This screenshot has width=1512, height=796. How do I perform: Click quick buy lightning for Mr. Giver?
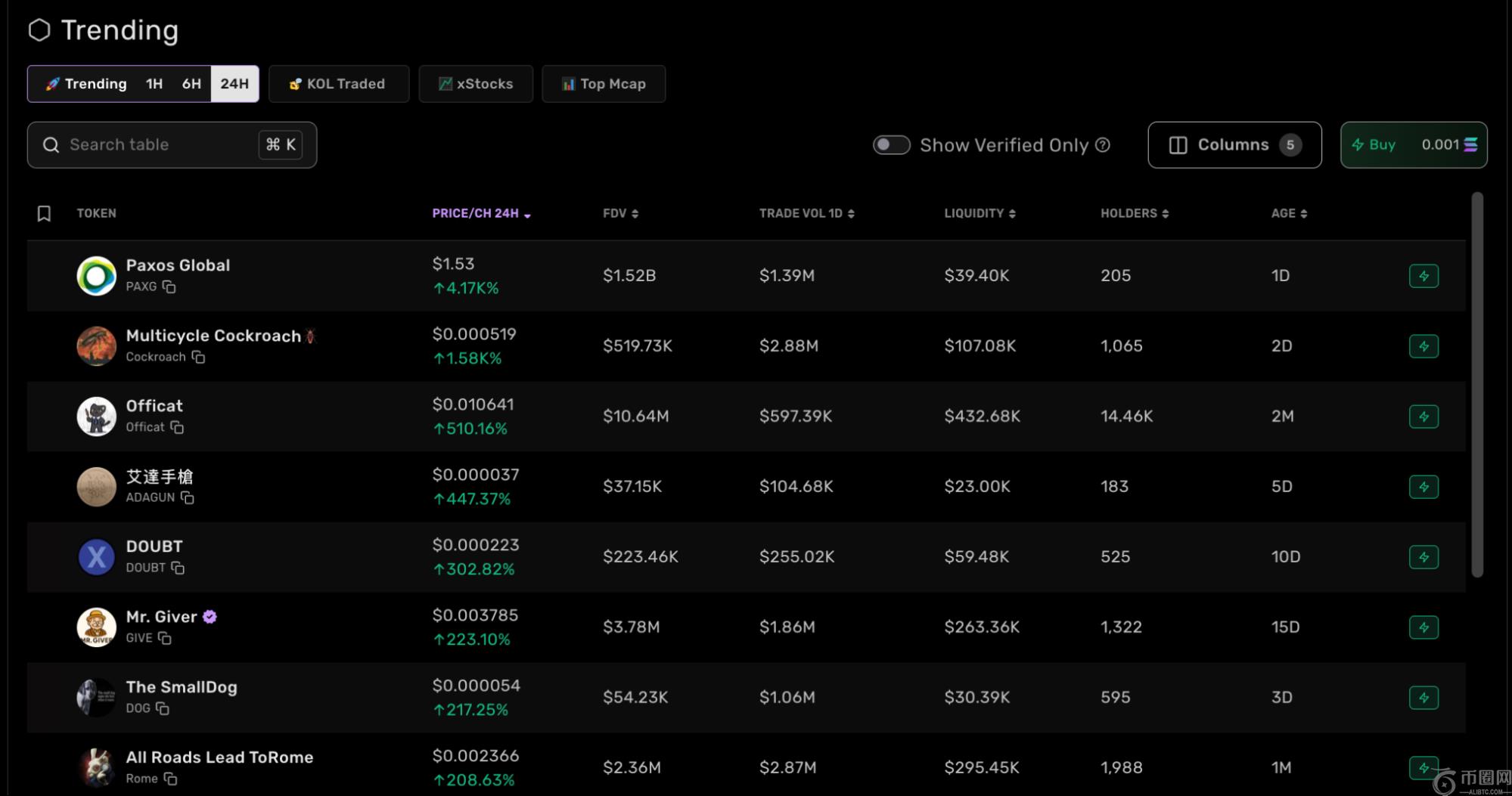click(x=1423, y=627)
